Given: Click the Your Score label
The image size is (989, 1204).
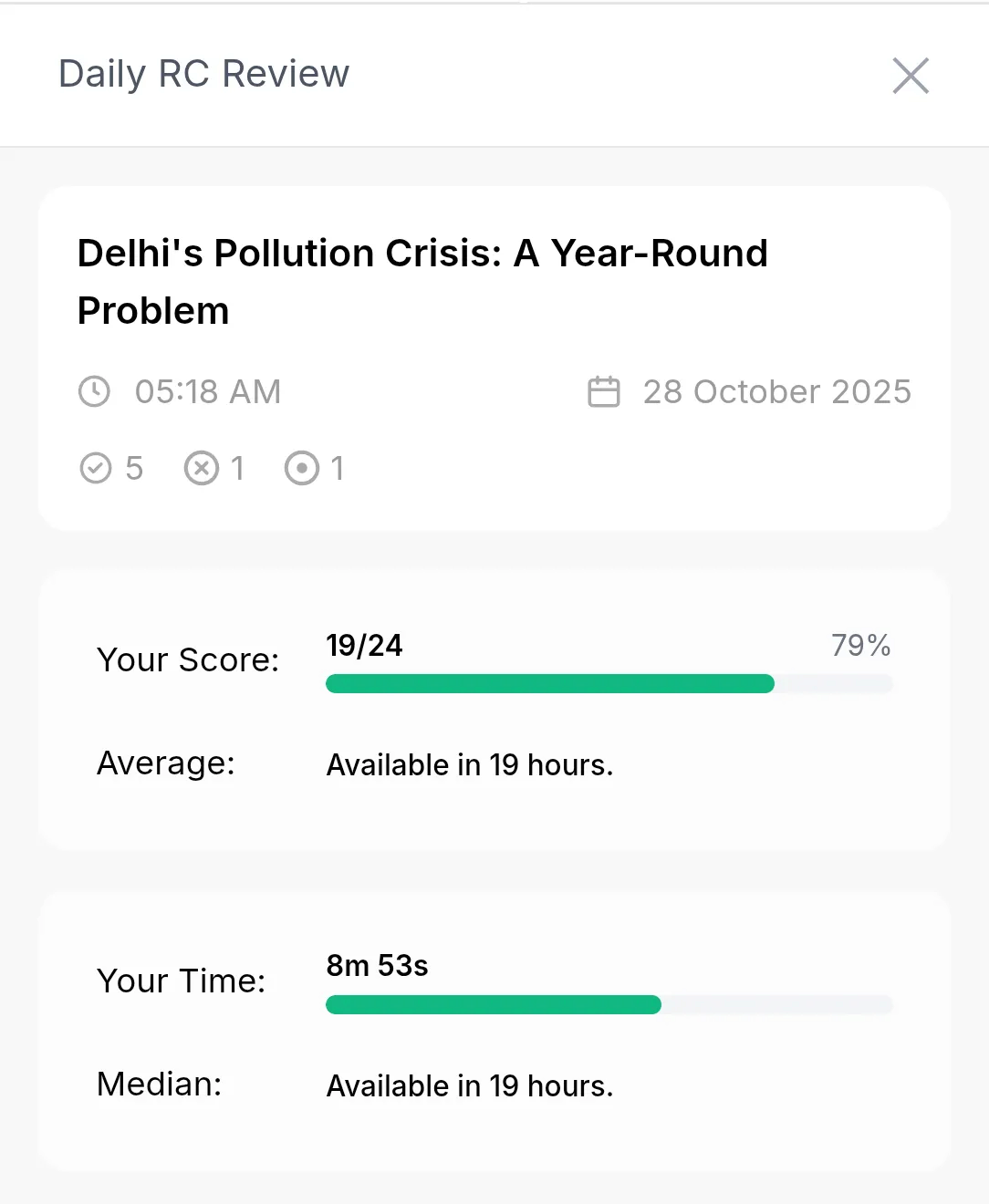Looking at the screenshot, I should pos(188,659).
